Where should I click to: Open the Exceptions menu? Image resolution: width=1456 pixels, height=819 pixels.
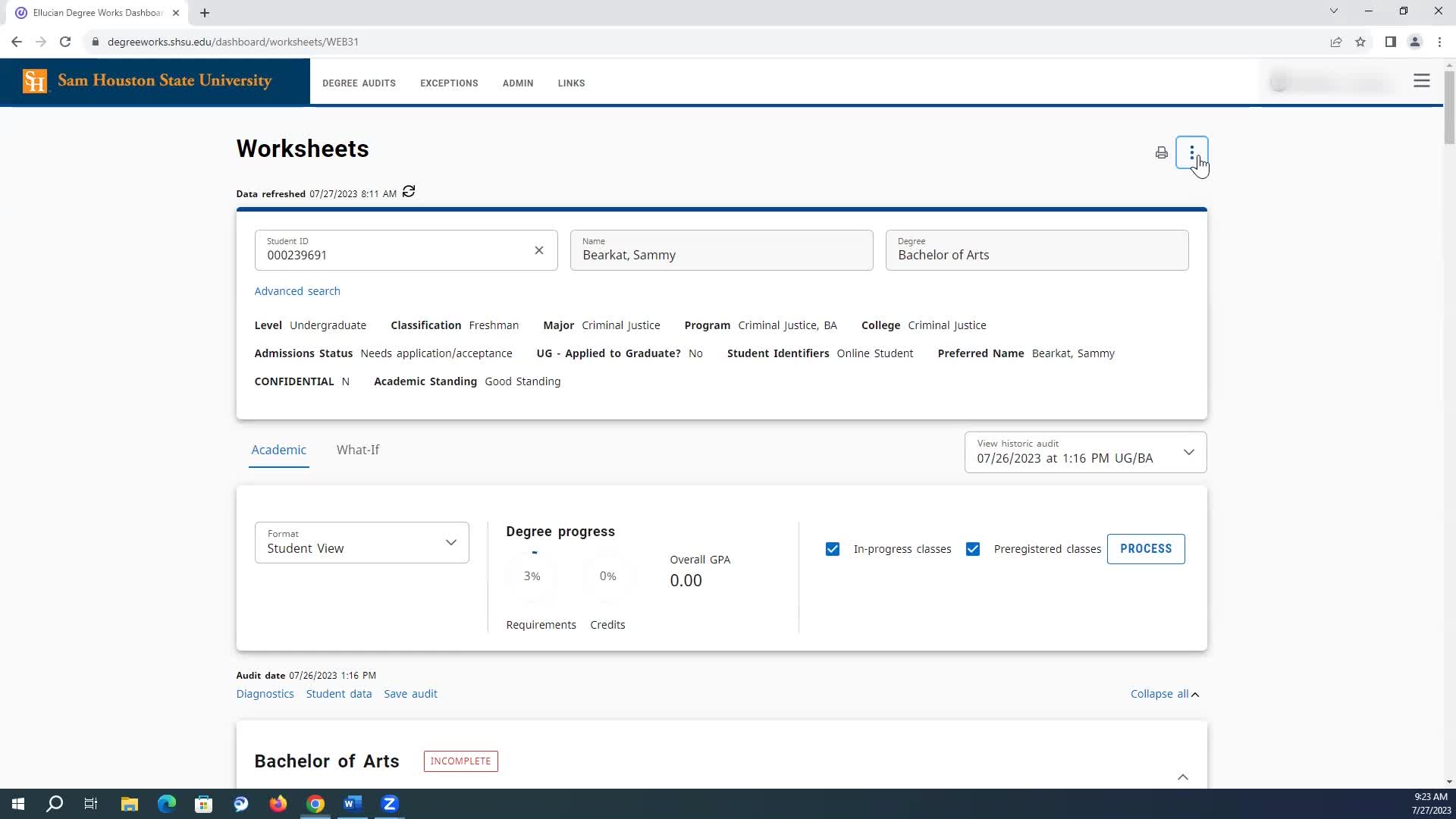449,83
